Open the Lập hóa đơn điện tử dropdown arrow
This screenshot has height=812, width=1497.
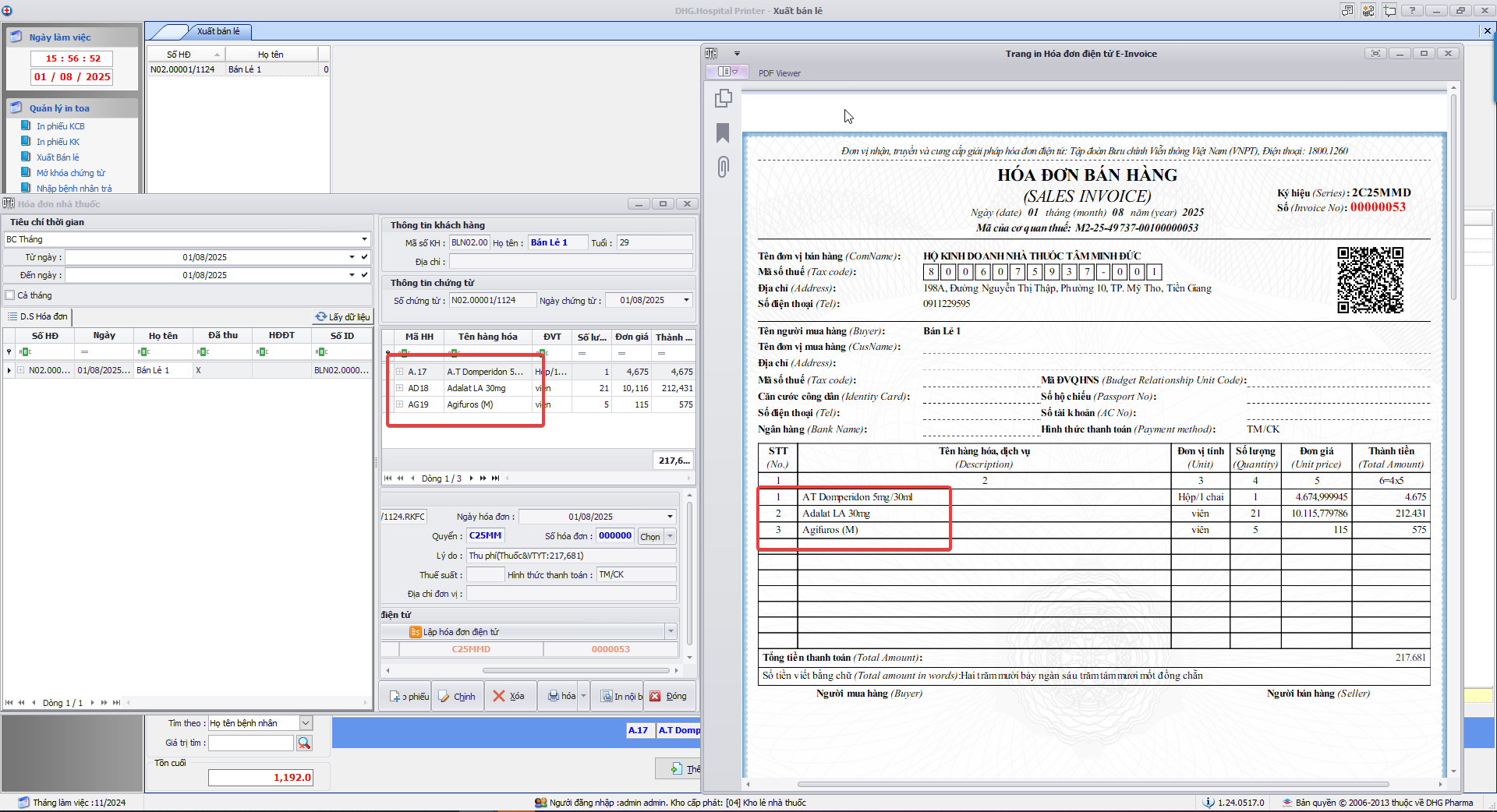pos(671,631)
